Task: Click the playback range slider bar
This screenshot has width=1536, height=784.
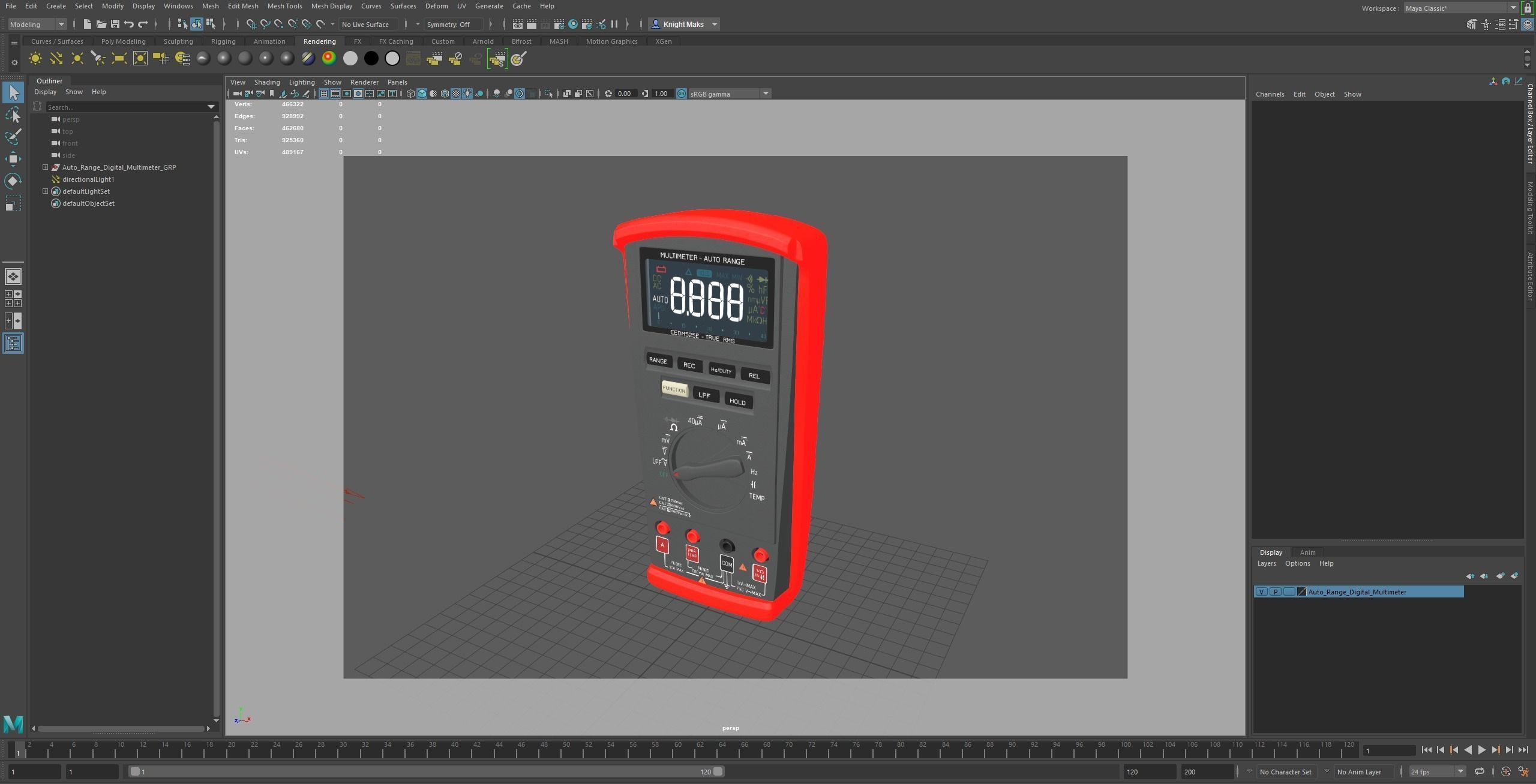Action: 426,772
